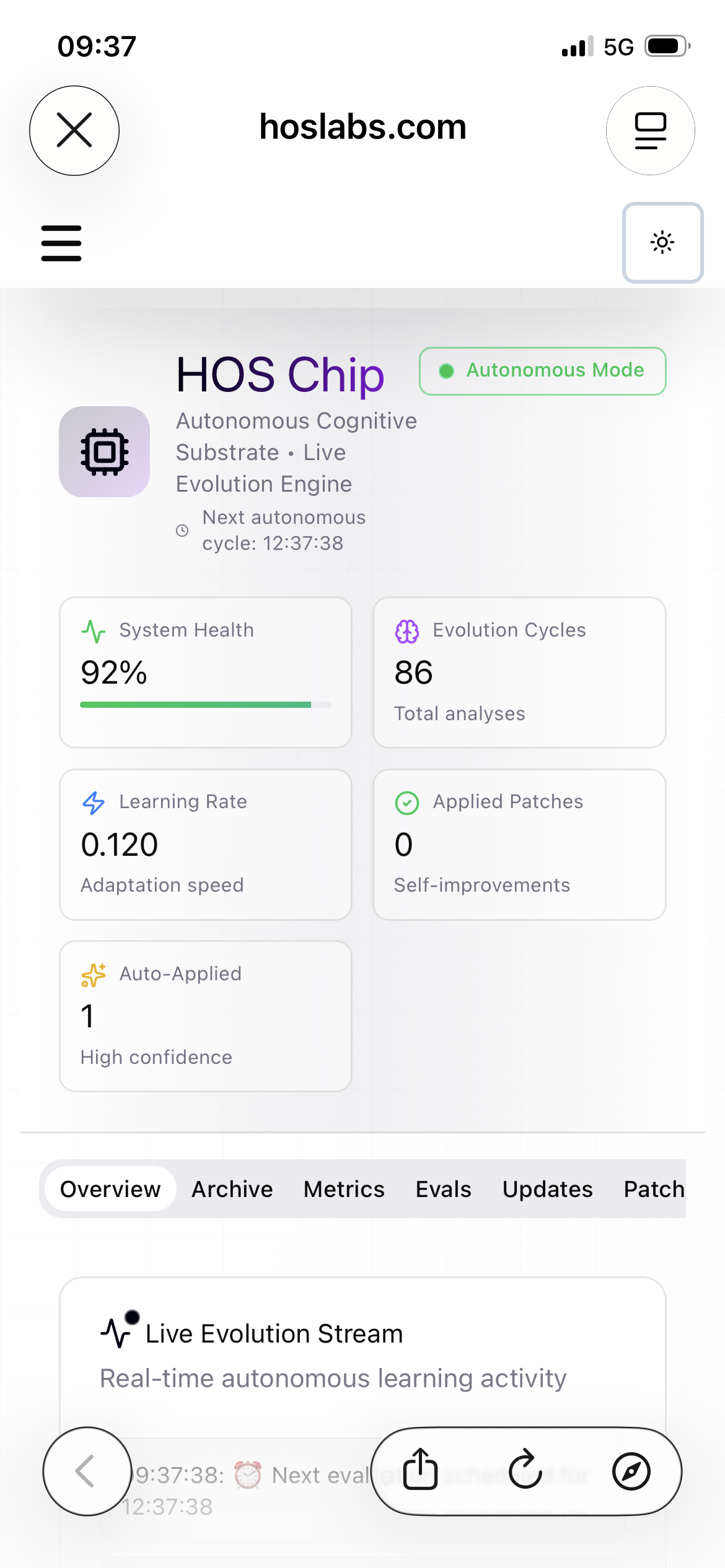Go back with the left chevron
Viewport: 725px width, 1568px height.
coord(87,1471)
